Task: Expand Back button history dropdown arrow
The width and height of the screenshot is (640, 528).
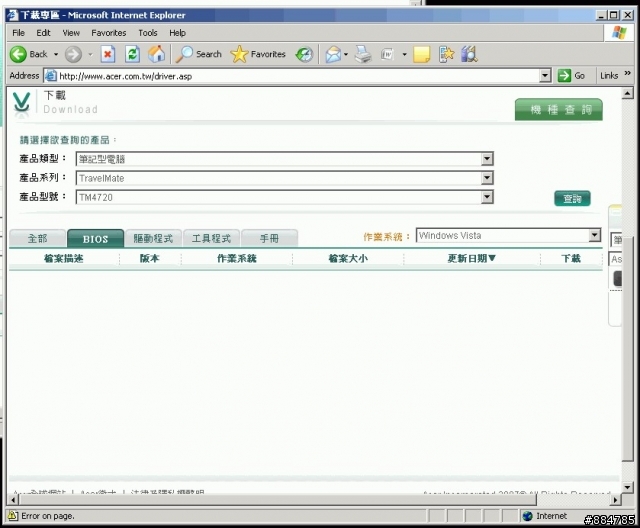Action: pyautogui.click(x=56, y=54)
